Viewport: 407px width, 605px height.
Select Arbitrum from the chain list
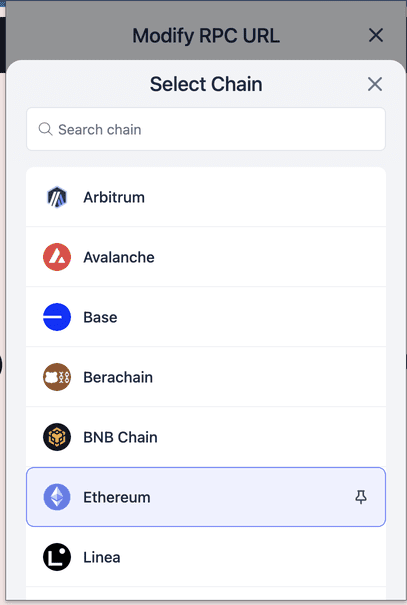[x=114, y=197]
